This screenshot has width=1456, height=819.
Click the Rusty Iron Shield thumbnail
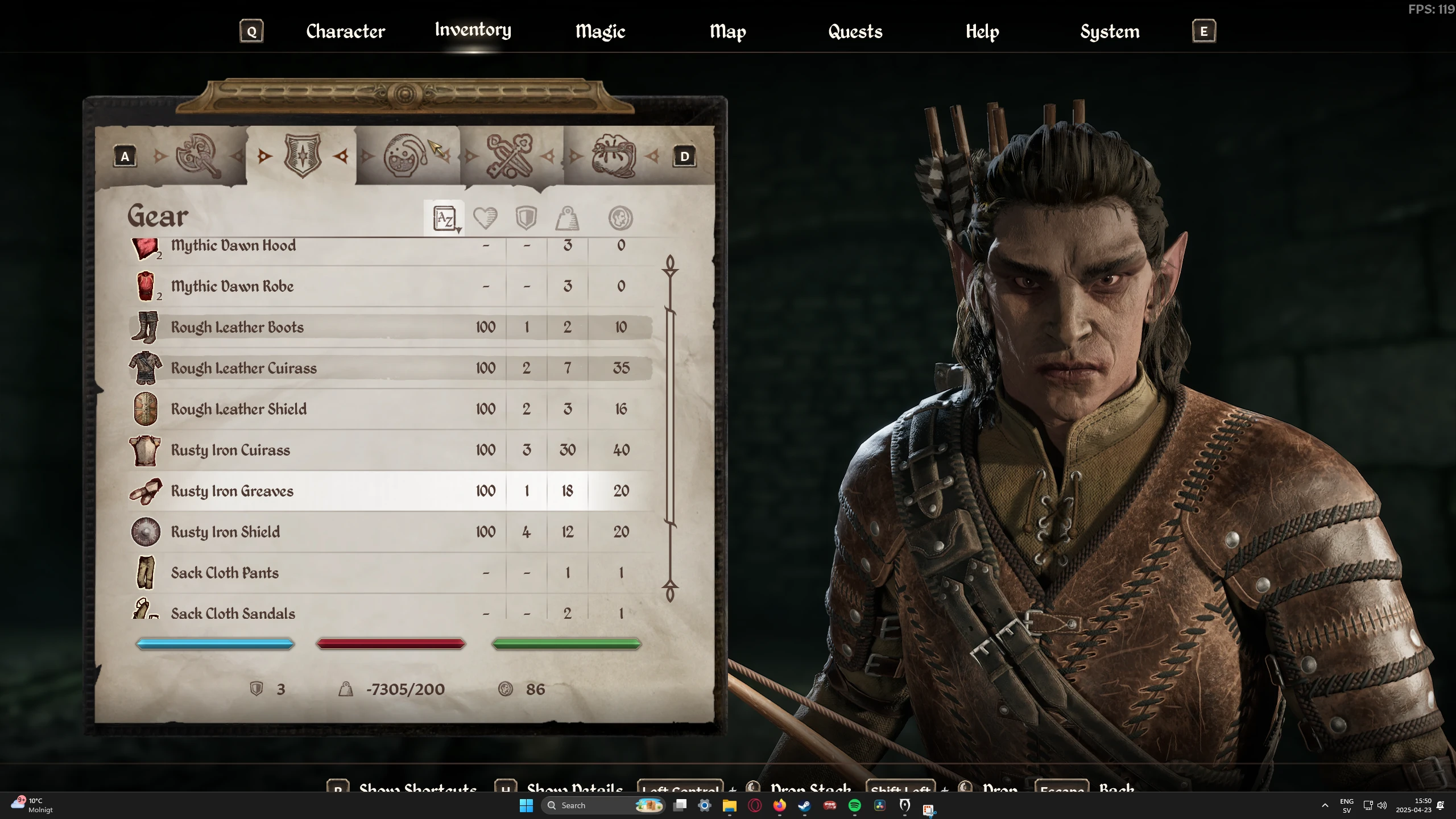click(x=146, y=532)
